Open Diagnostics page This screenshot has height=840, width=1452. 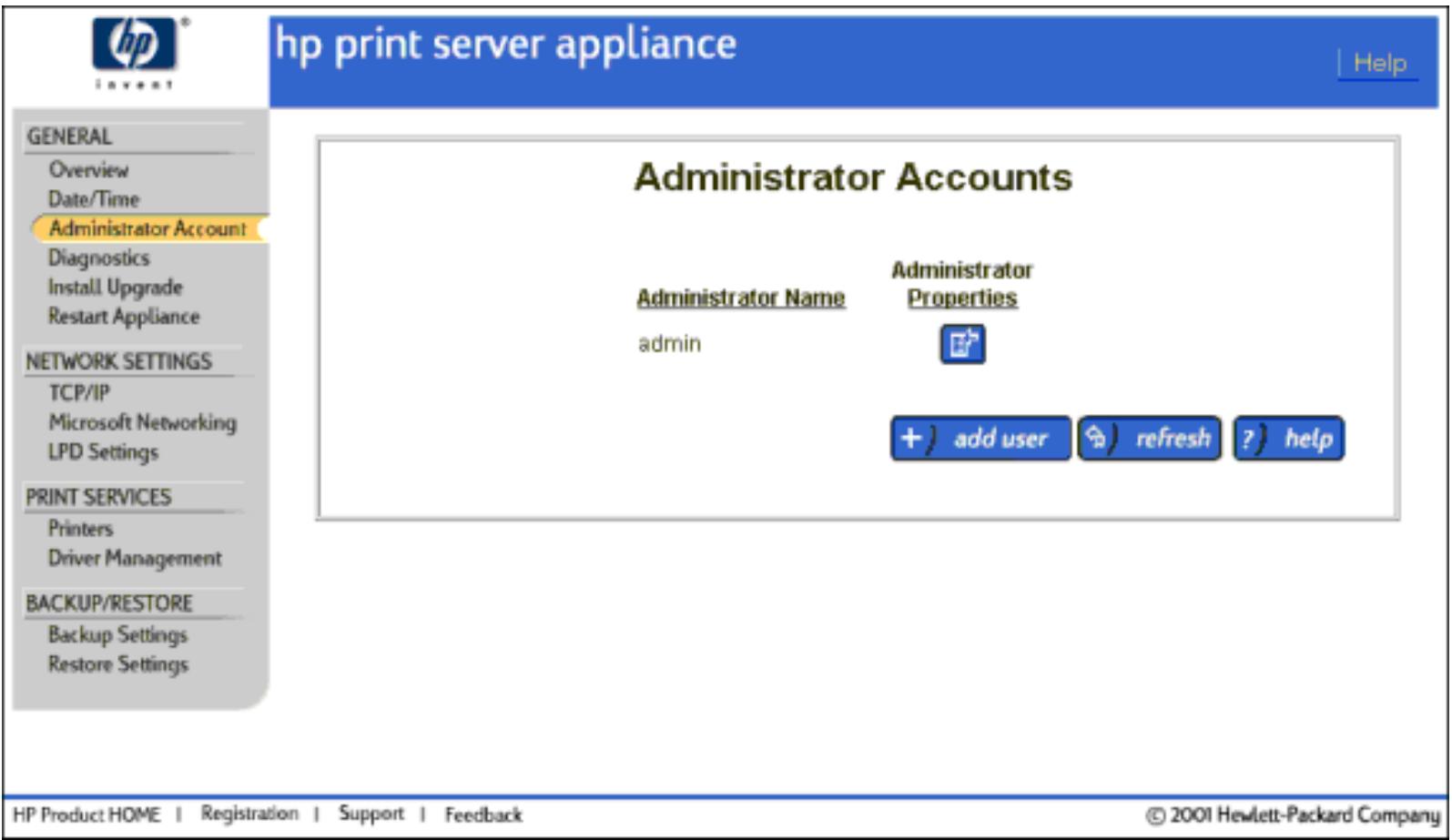[98, 258]
